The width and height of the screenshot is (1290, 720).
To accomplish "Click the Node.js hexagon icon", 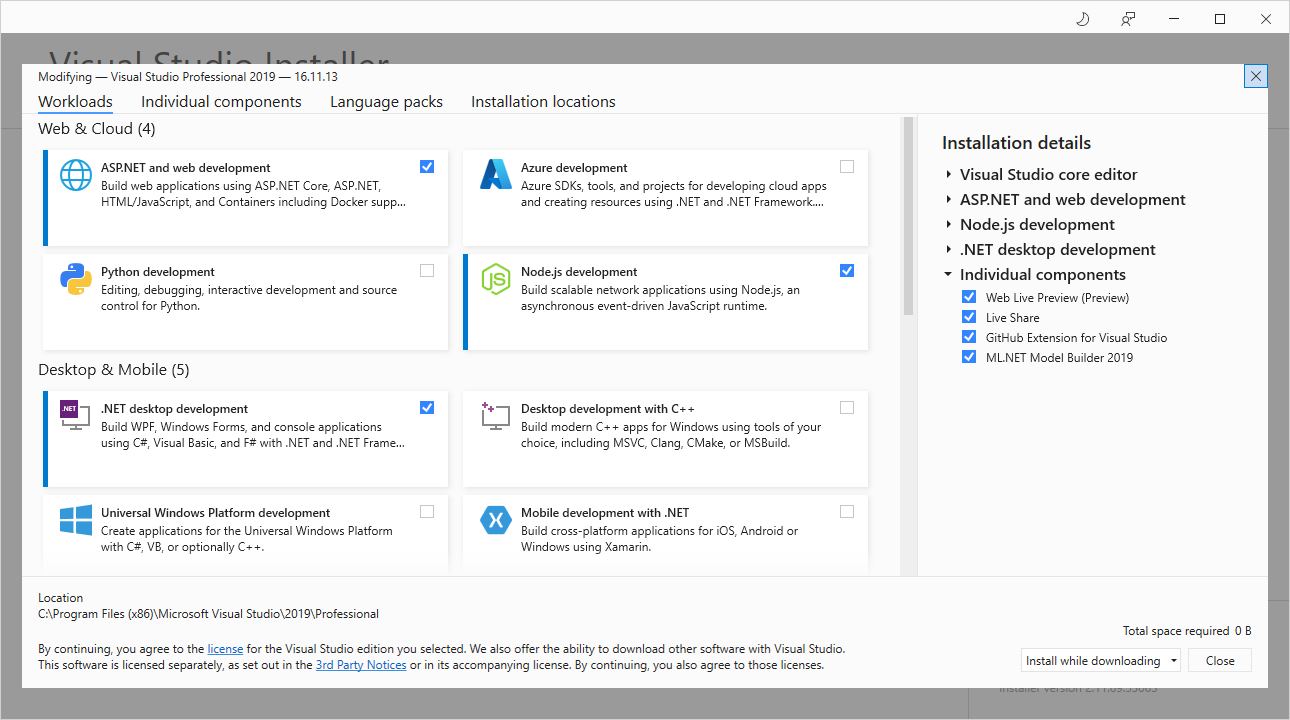I will tap(496, 279).
